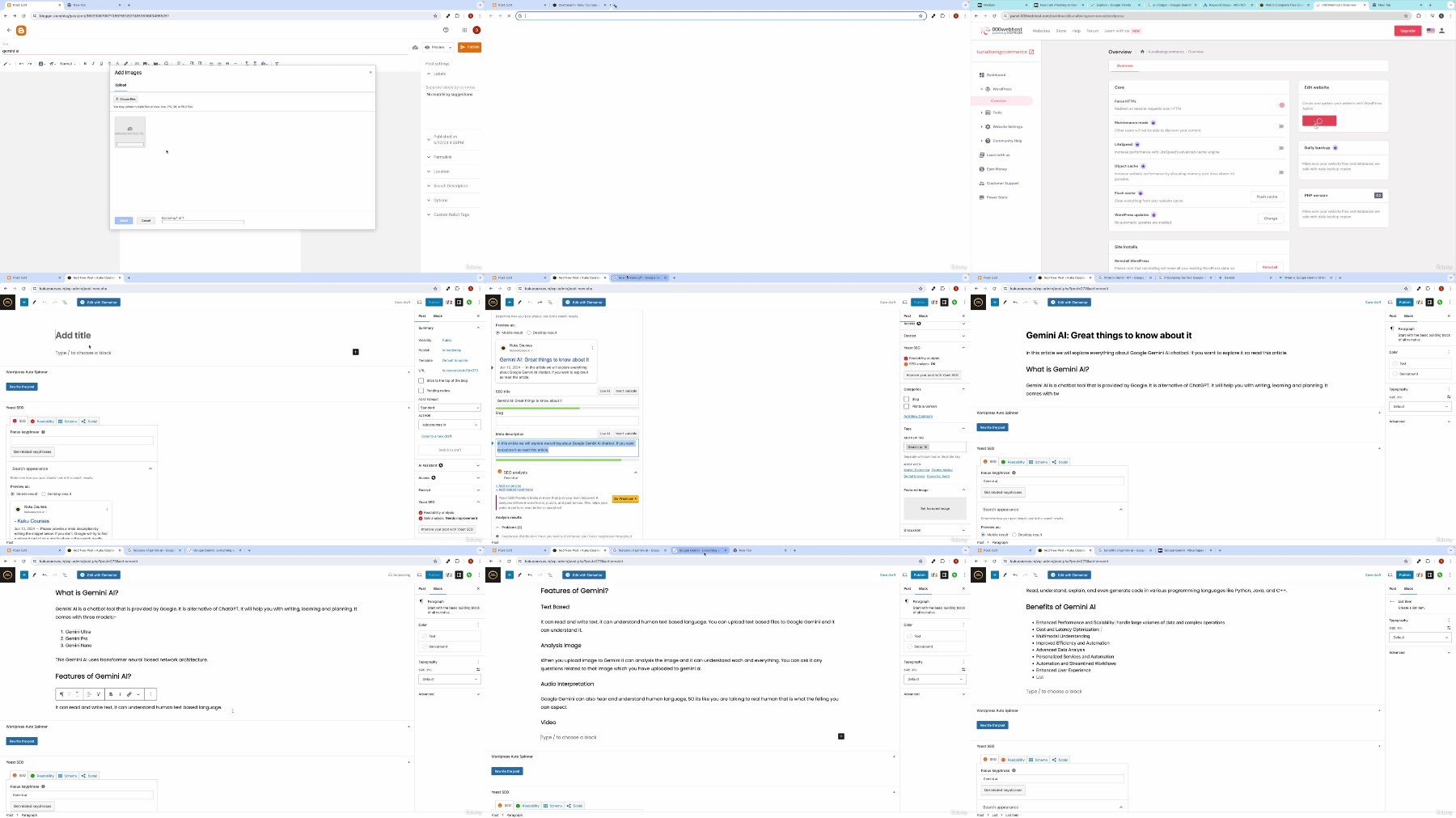This screenshot has height=818, width=1456.
Task: Toggle bold in Blogger's formatting toolbar
Action: pyautogui.click(x=86, y=63)
